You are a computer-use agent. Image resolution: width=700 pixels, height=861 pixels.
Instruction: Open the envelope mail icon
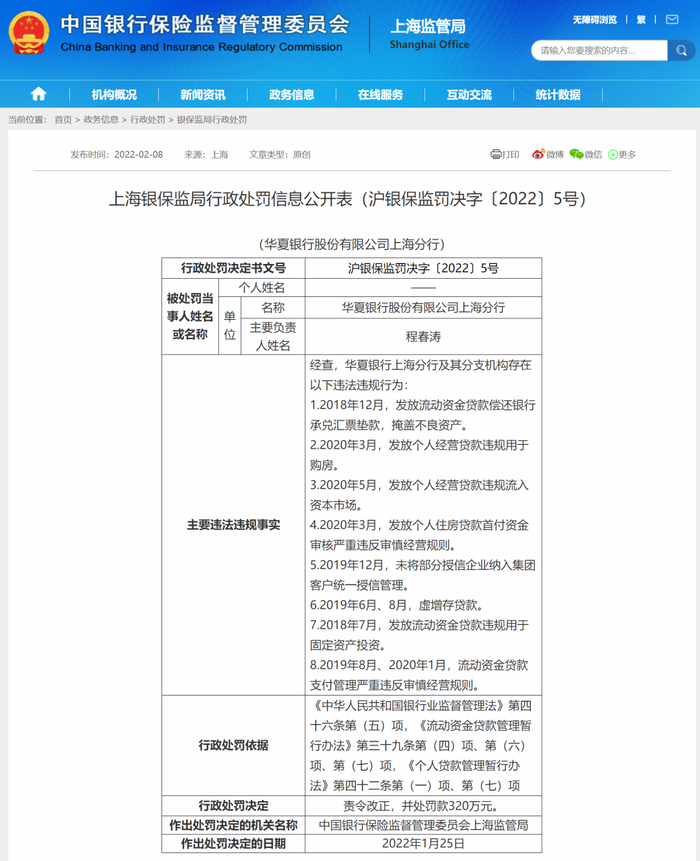672,20
